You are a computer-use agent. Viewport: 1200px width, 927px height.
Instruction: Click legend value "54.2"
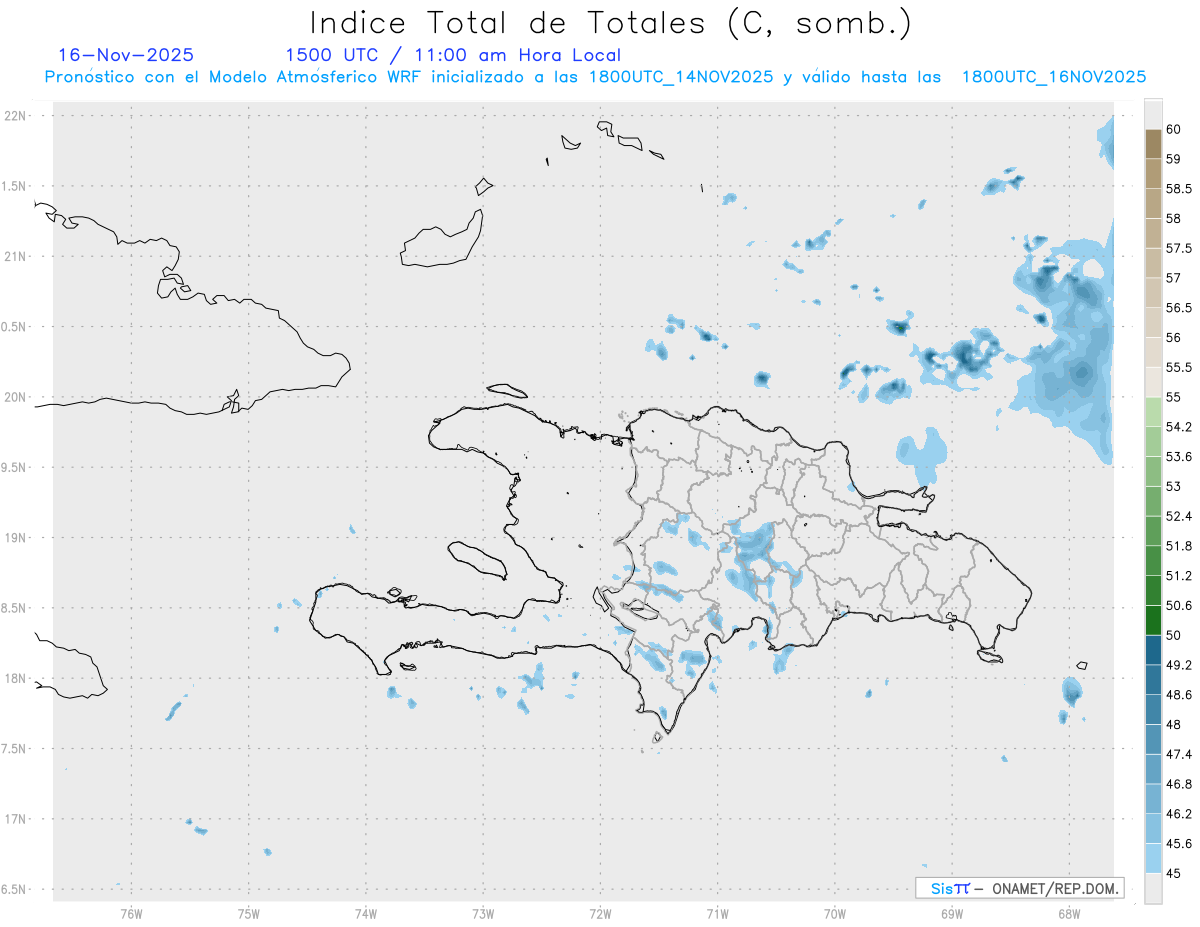pyautogui.click(x=1179, y=427)
